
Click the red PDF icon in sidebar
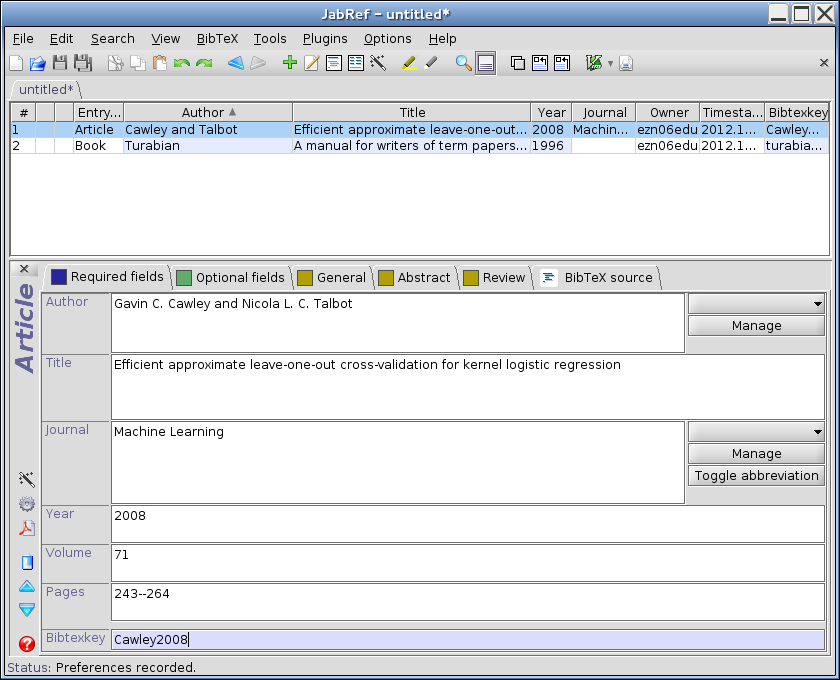27,528
